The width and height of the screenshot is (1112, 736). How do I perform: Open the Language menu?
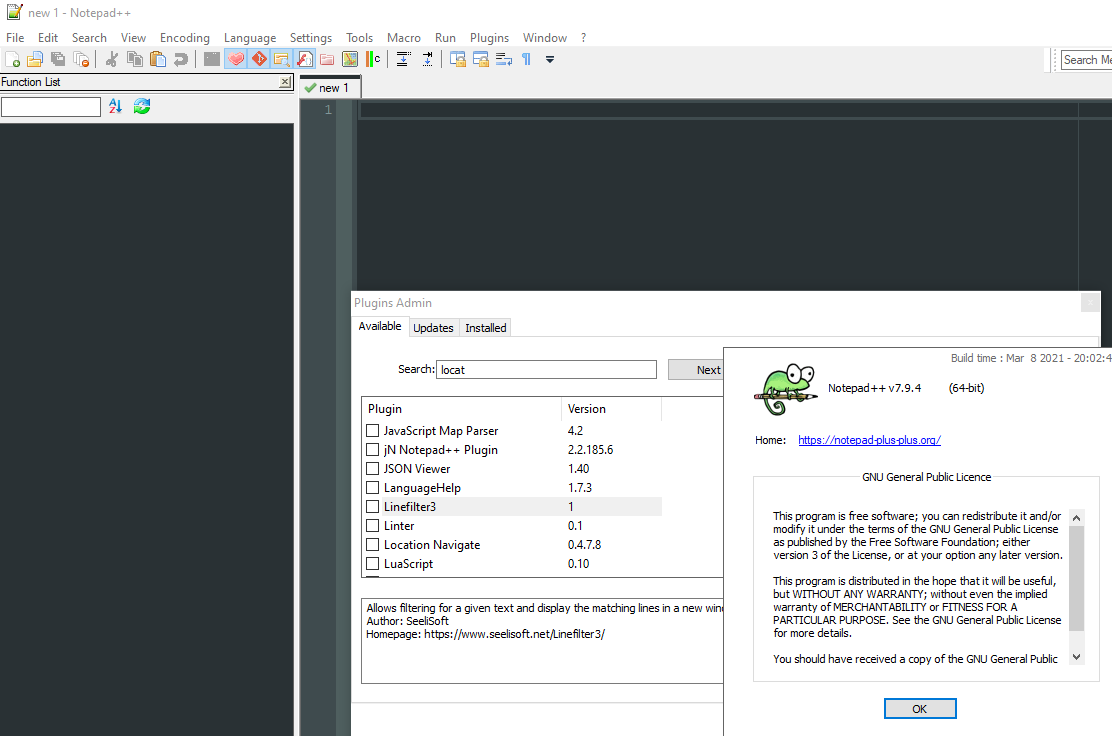click(x=250, y=38)
